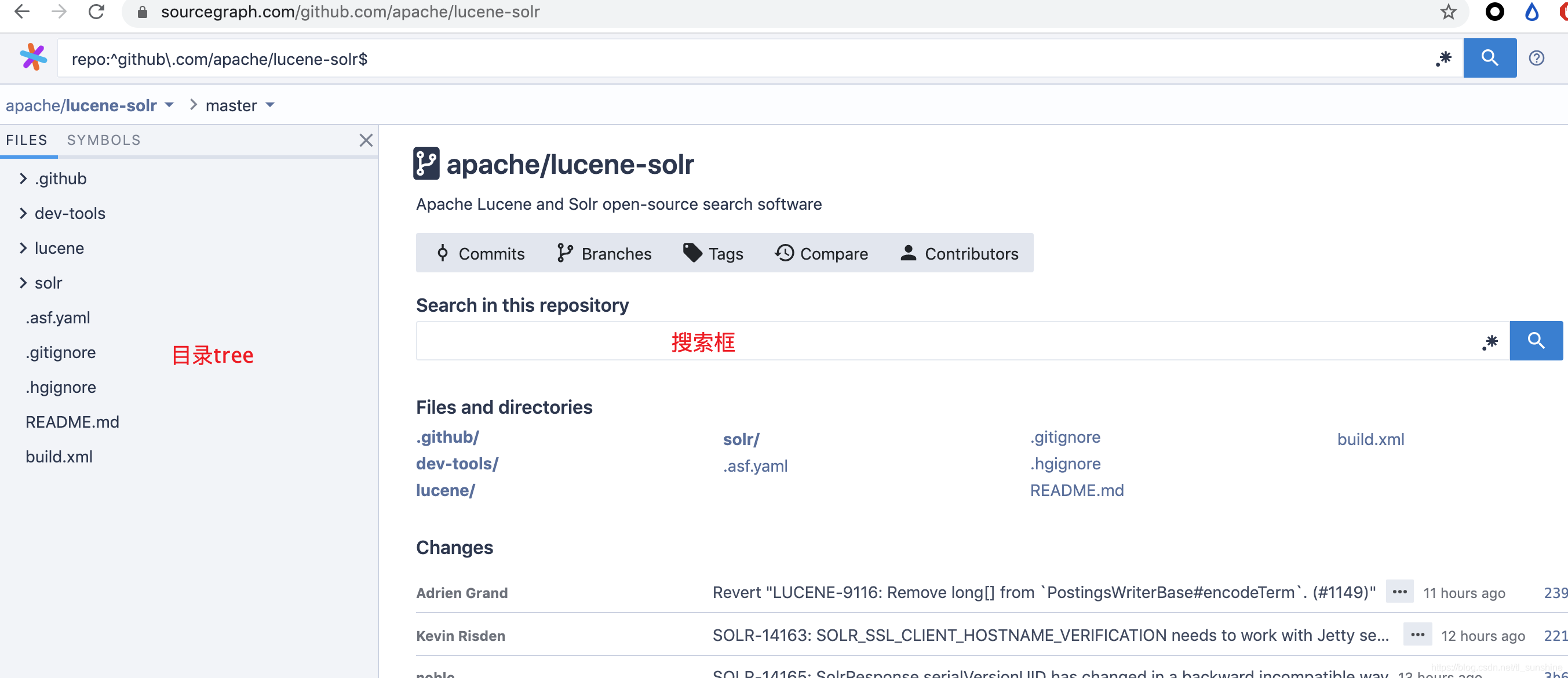This screenshot has height=678, width=1568.
Task: Open the help question mark icon
Action: [1536, 58]
